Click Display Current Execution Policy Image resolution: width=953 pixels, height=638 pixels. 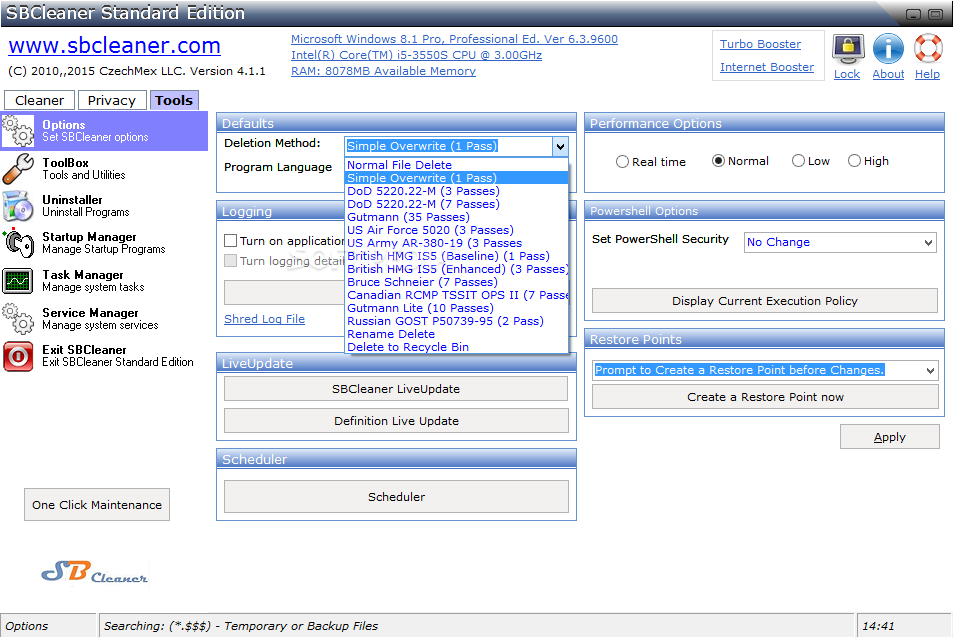pos(765,301)
